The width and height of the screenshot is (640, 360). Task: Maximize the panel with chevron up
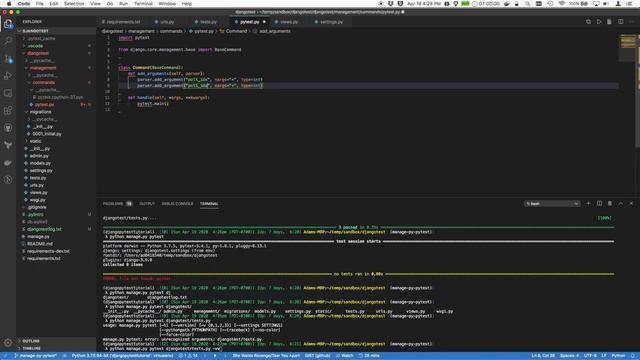coord(620,203)
